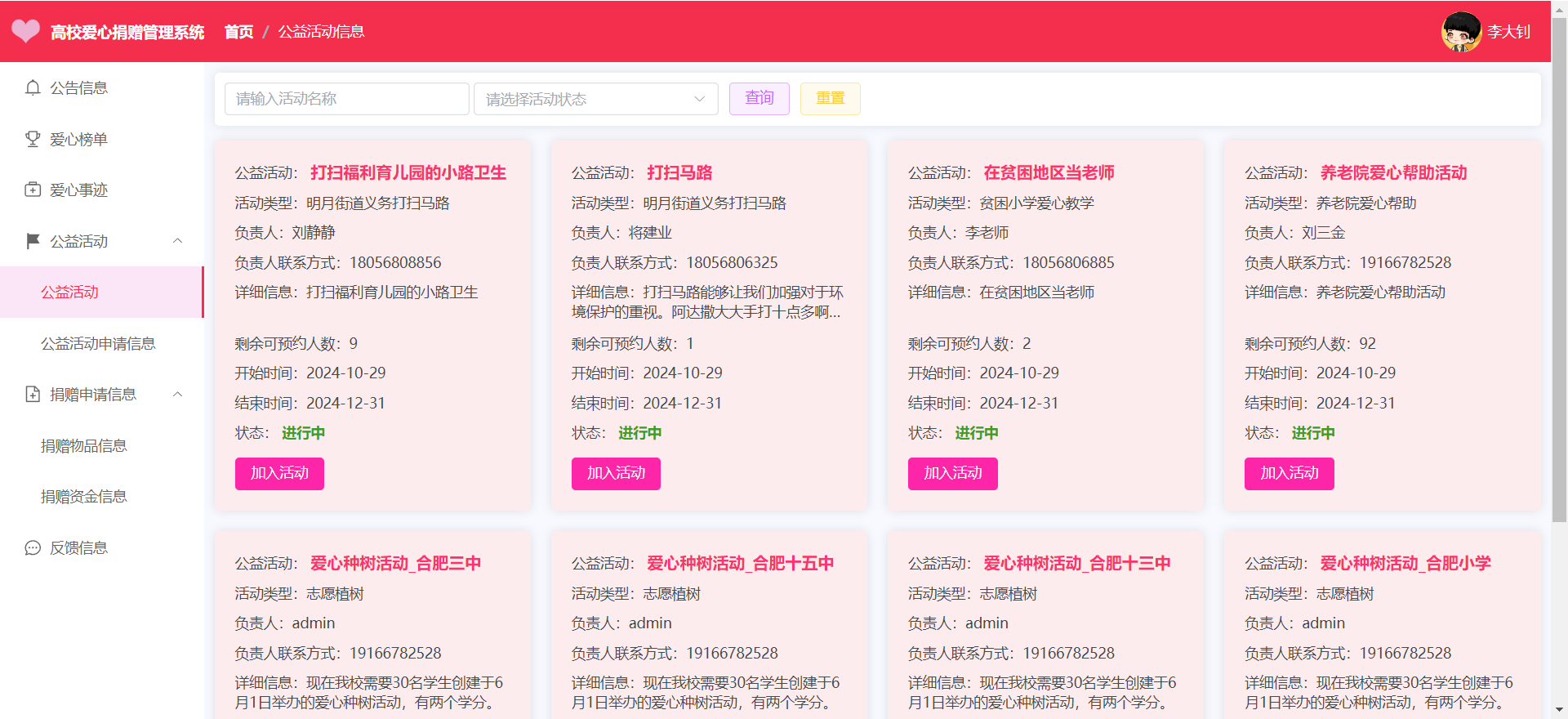This screenshot has width=1568, height=719.
Task: Join the 养老院爱心帮助活动 activity
Action: pos(1290,473)
